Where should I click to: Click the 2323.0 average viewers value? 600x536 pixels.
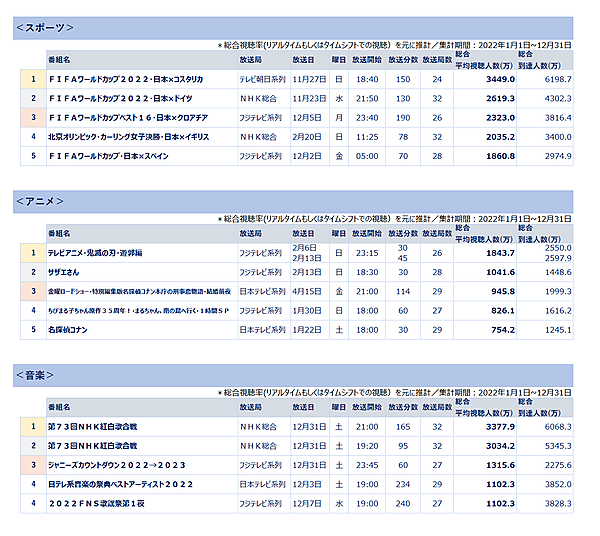click(x=501, y=118)
